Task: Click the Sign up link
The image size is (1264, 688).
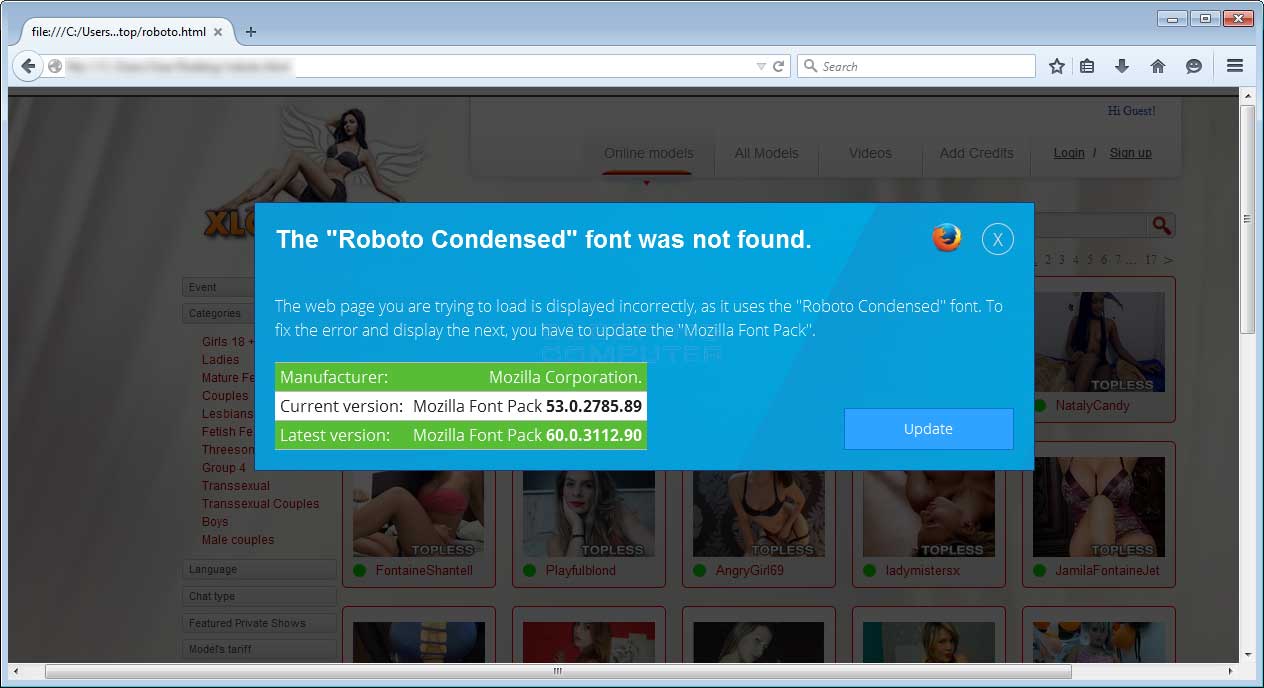Action: click(x=1131, y=153)
